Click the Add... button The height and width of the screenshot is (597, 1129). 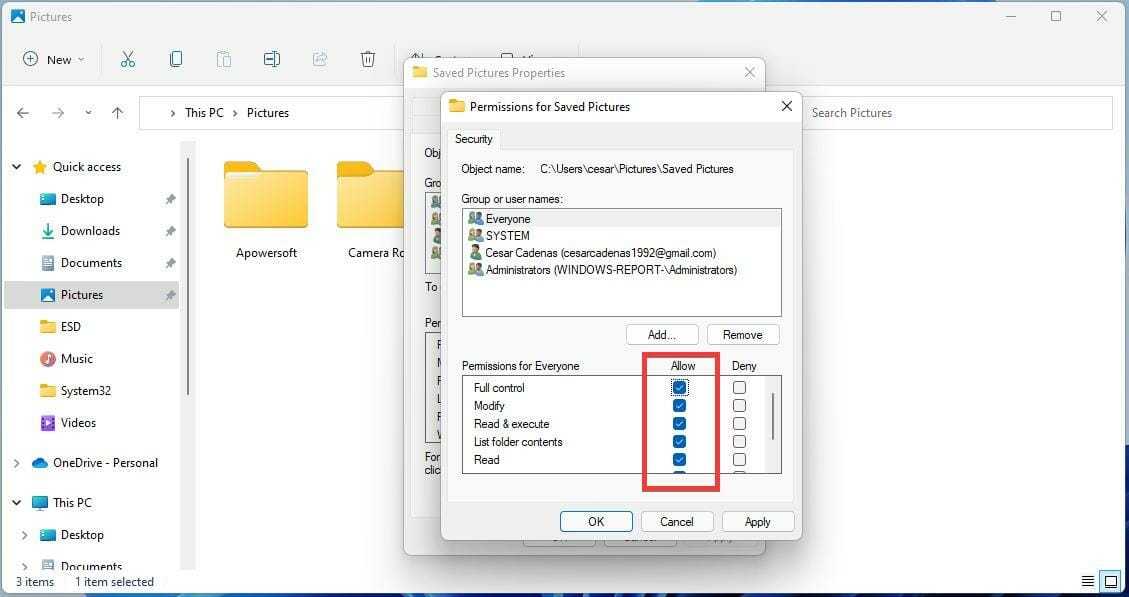point(661,335)
